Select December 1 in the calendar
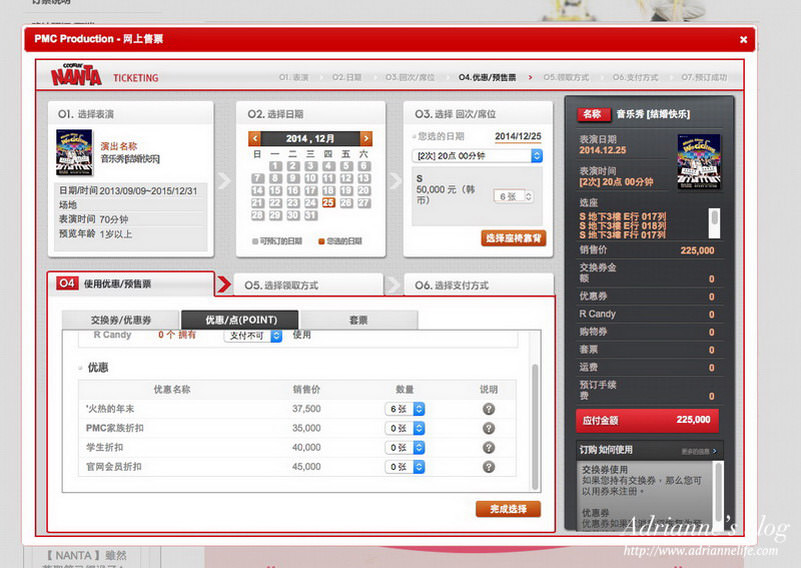 pos(275,166)
